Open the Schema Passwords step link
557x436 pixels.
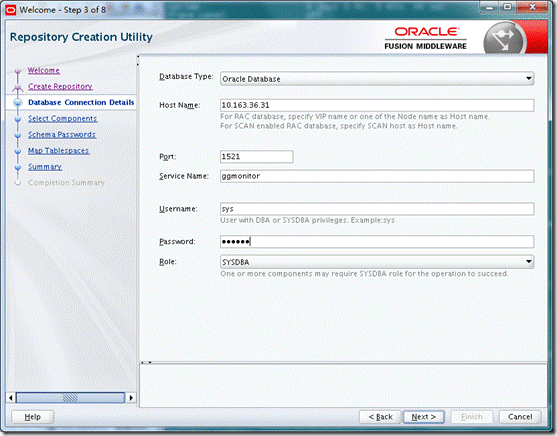[62, 135]
